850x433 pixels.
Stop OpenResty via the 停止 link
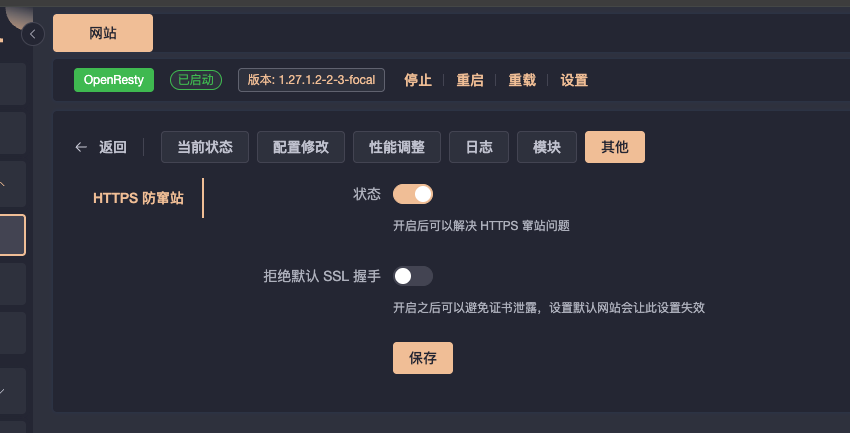(418, 80)
